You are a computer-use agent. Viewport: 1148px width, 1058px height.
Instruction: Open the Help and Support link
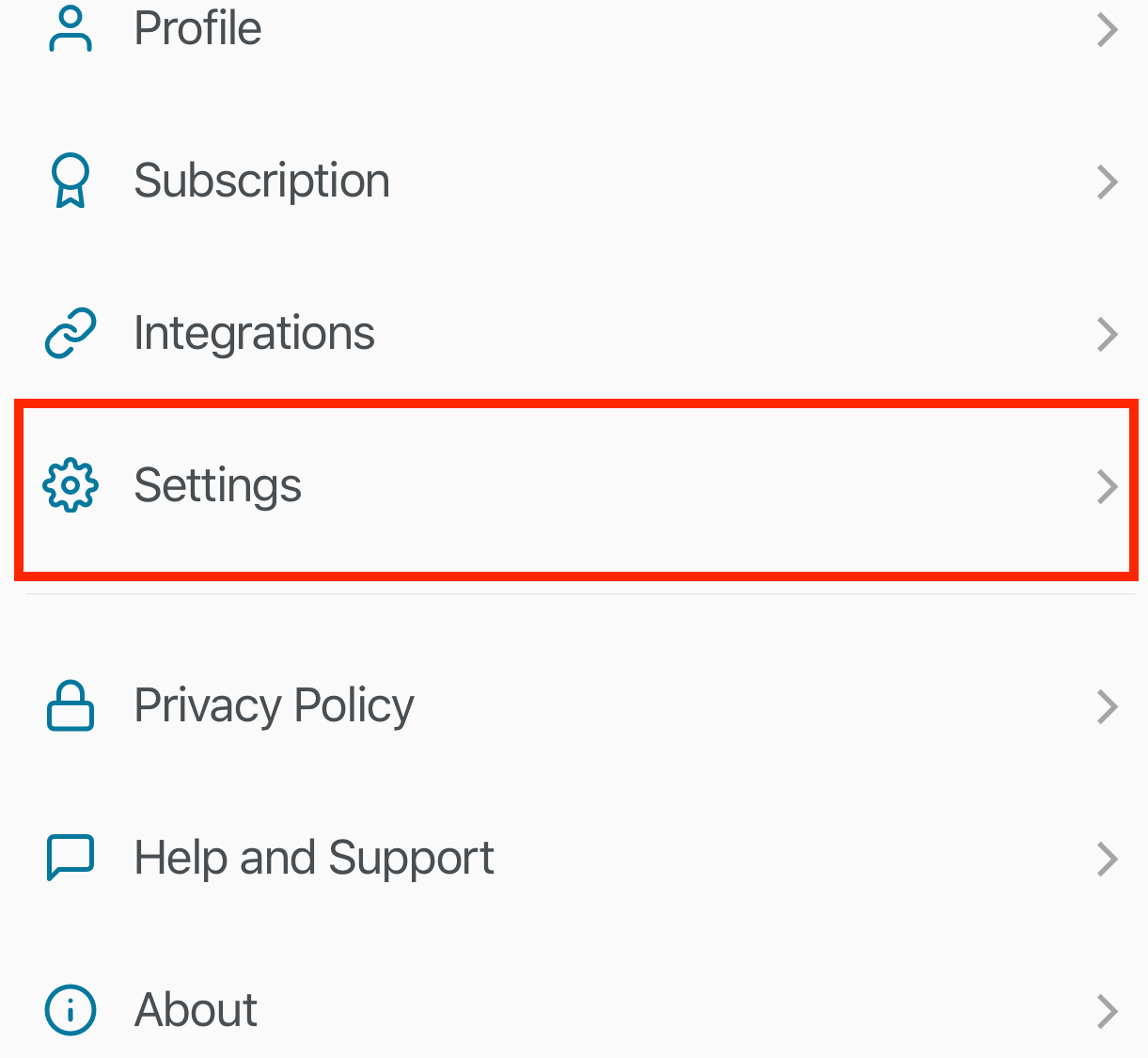point(314,858)
